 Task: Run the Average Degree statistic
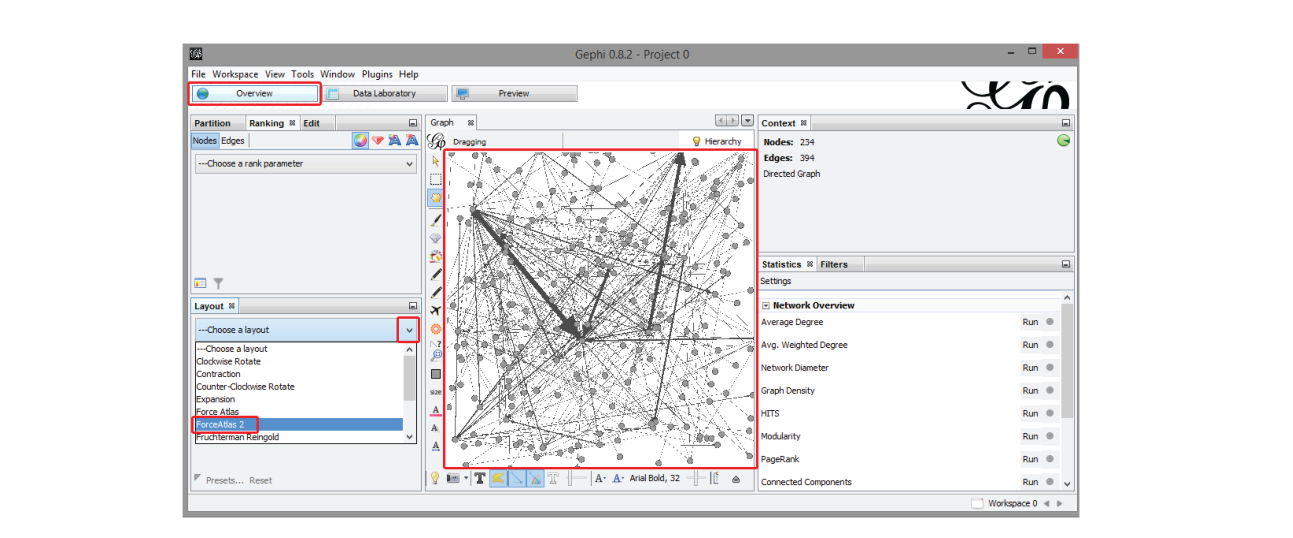(x=1030, y=322)
